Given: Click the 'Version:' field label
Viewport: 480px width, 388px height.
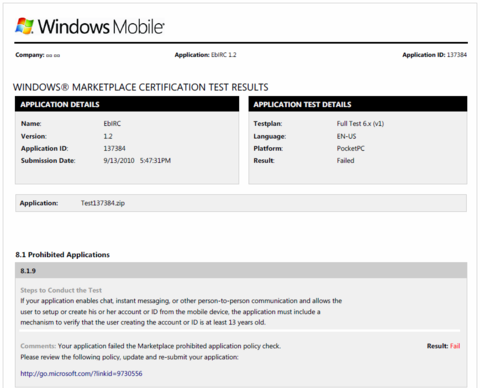Looking at the screenshot, I should 34,136.
